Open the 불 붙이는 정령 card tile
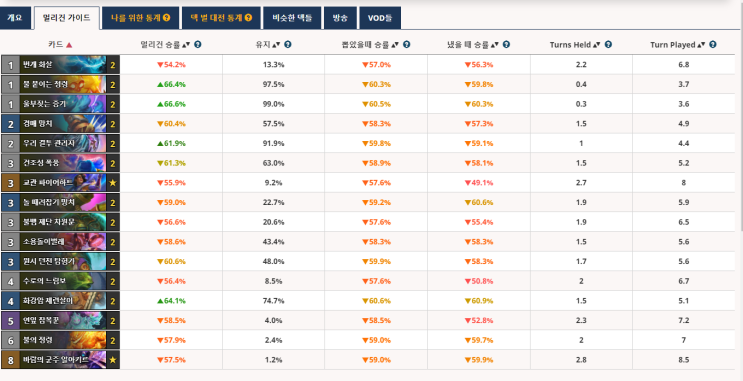This screenshot has height=381, width=743. 60,84
